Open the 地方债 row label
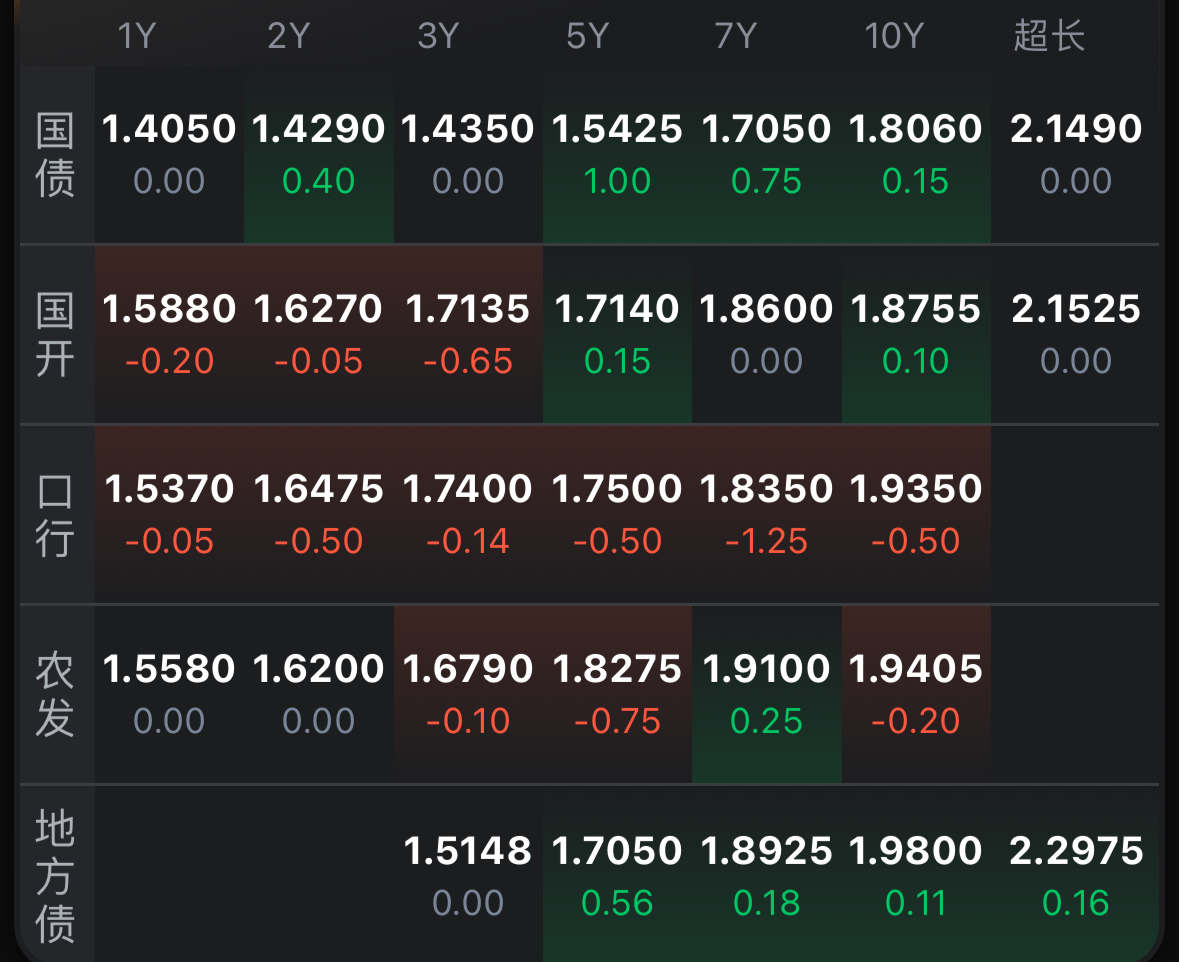 (x=56, y=877)
